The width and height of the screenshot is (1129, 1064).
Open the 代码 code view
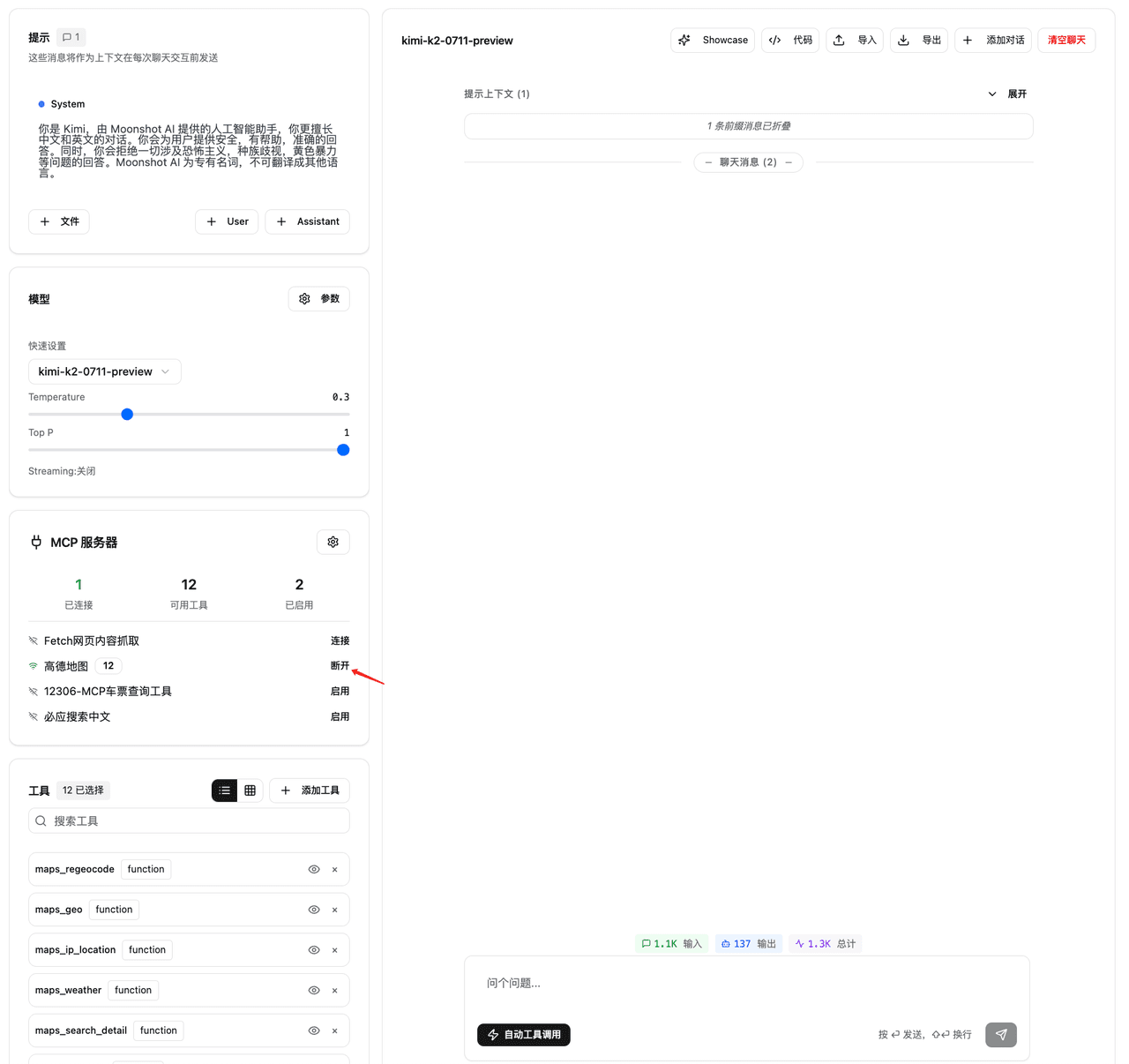(790, 41)
